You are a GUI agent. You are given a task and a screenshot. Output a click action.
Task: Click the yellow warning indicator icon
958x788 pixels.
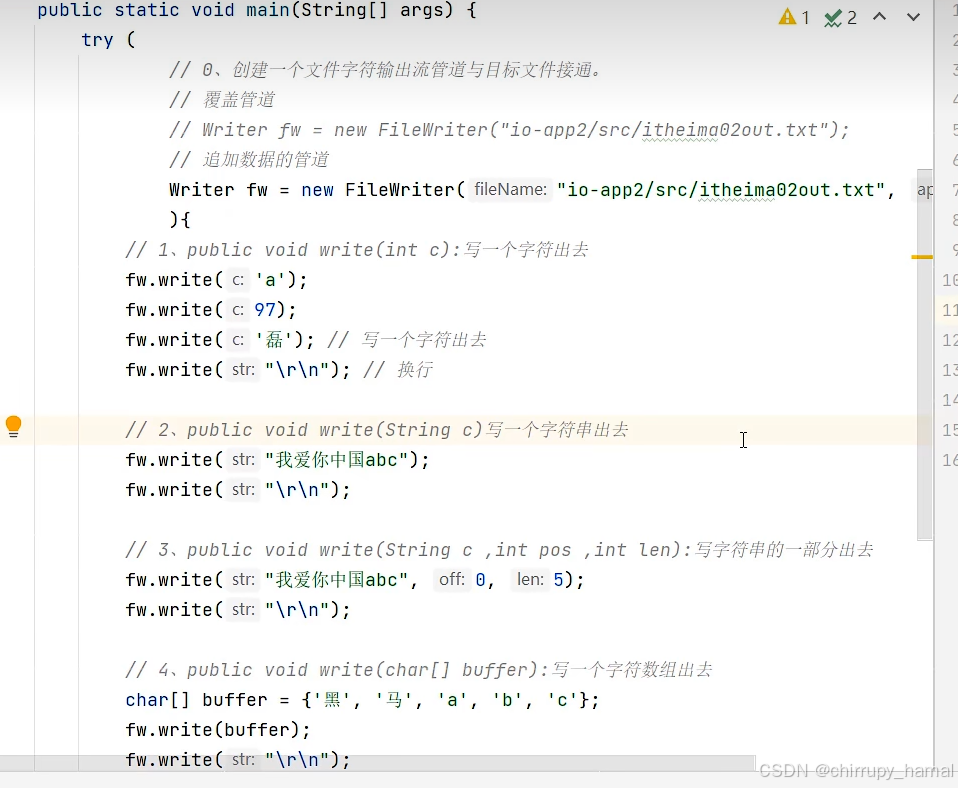[x=787, y=17]
